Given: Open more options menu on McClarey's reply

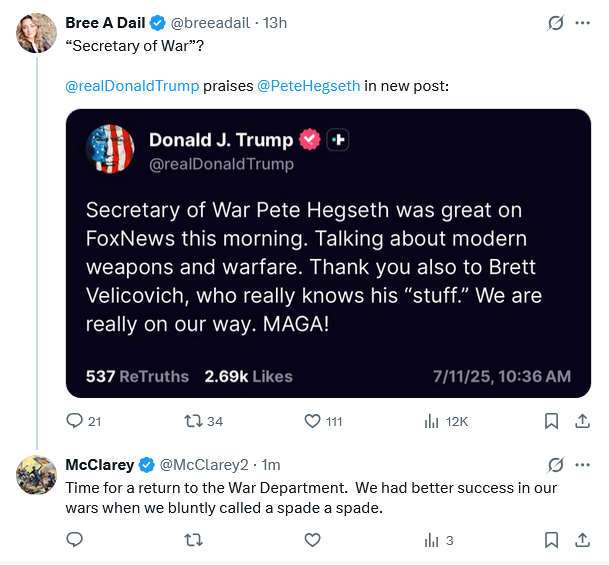Looking at the screenshot, I should coord(583,465).
